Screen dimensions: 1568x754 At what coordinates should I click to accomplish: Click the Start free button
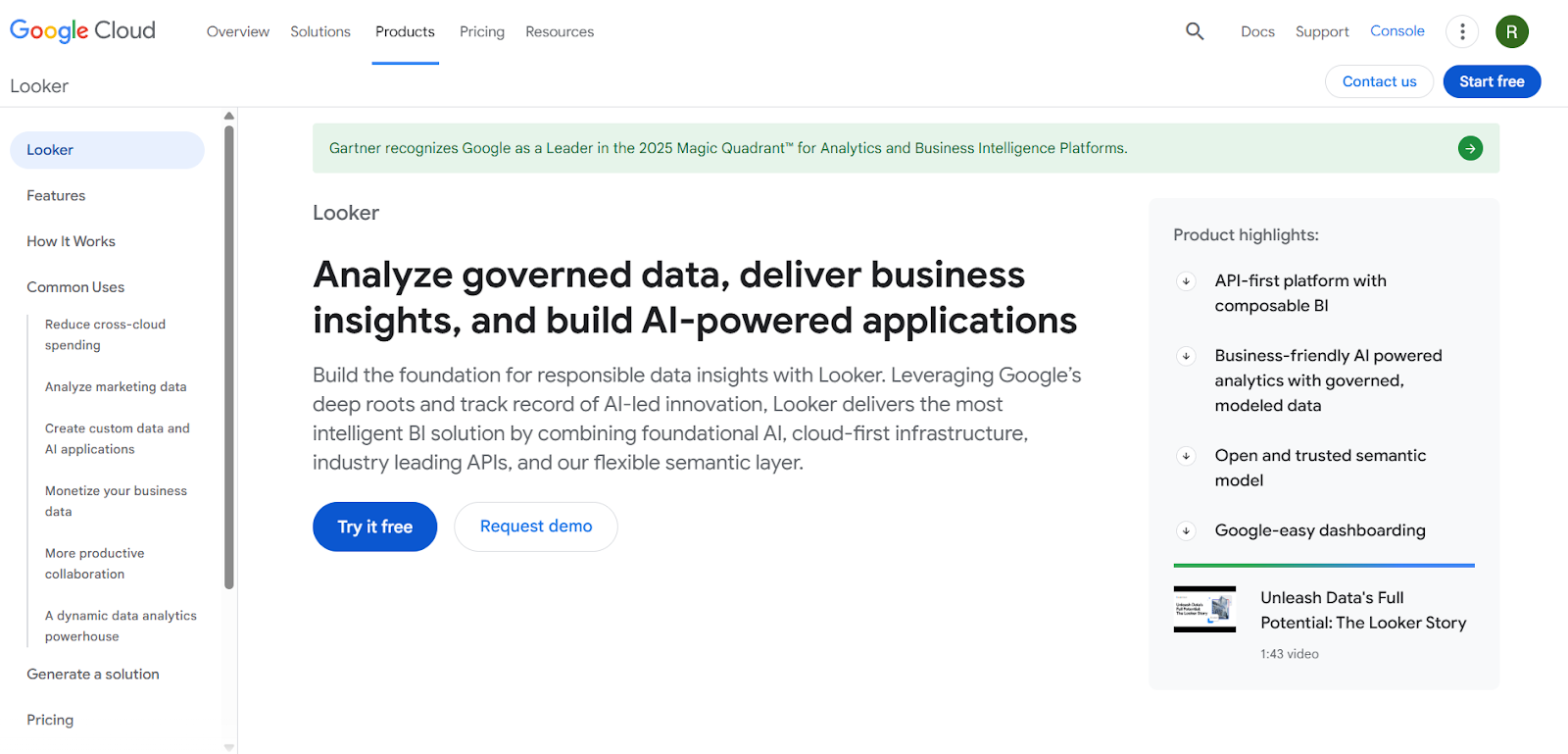tap(1491, 81)
